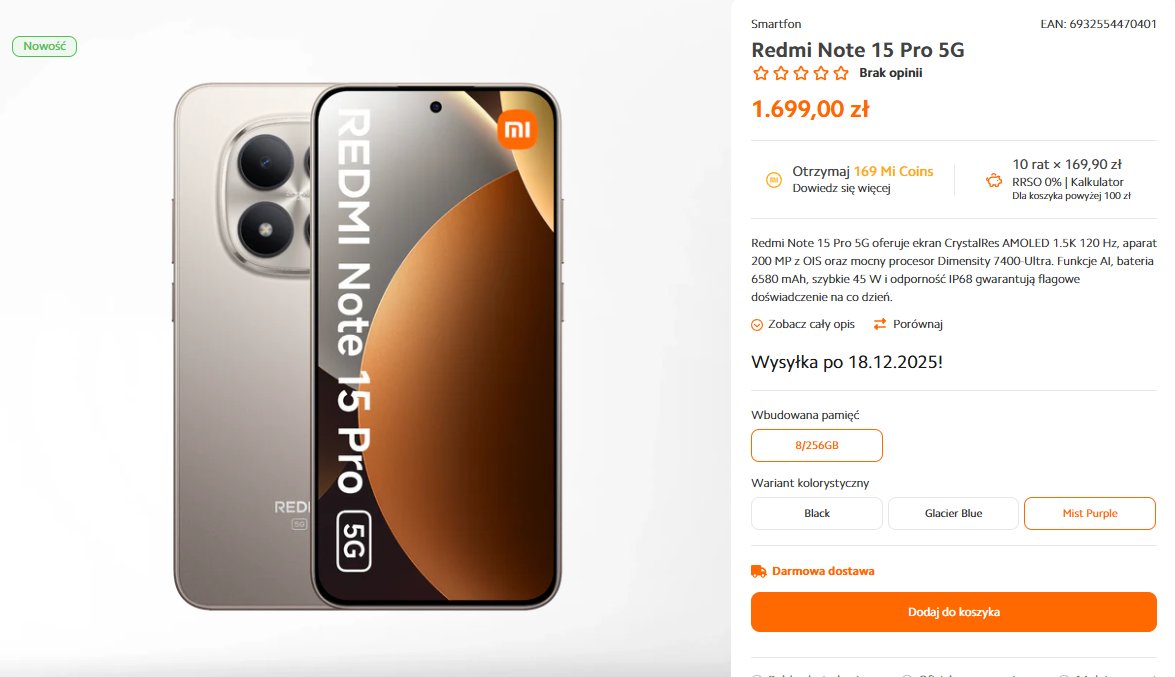Click the Mi Coins coin icon
Image resolution: width=1175 pixels, height=677 pixels.
773,180
